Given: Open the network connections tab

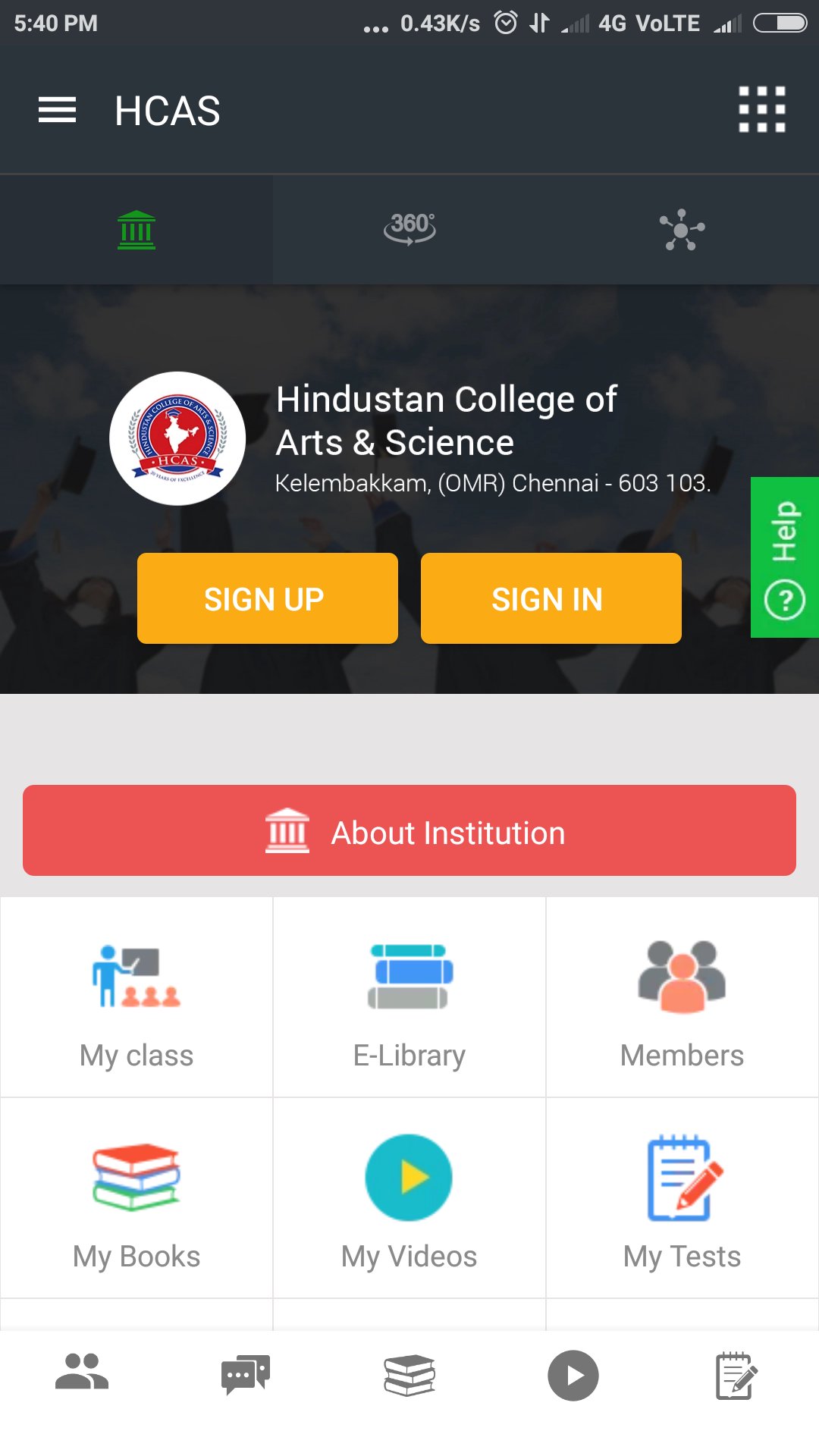Looking at the screenshot, I should [682, 230].
